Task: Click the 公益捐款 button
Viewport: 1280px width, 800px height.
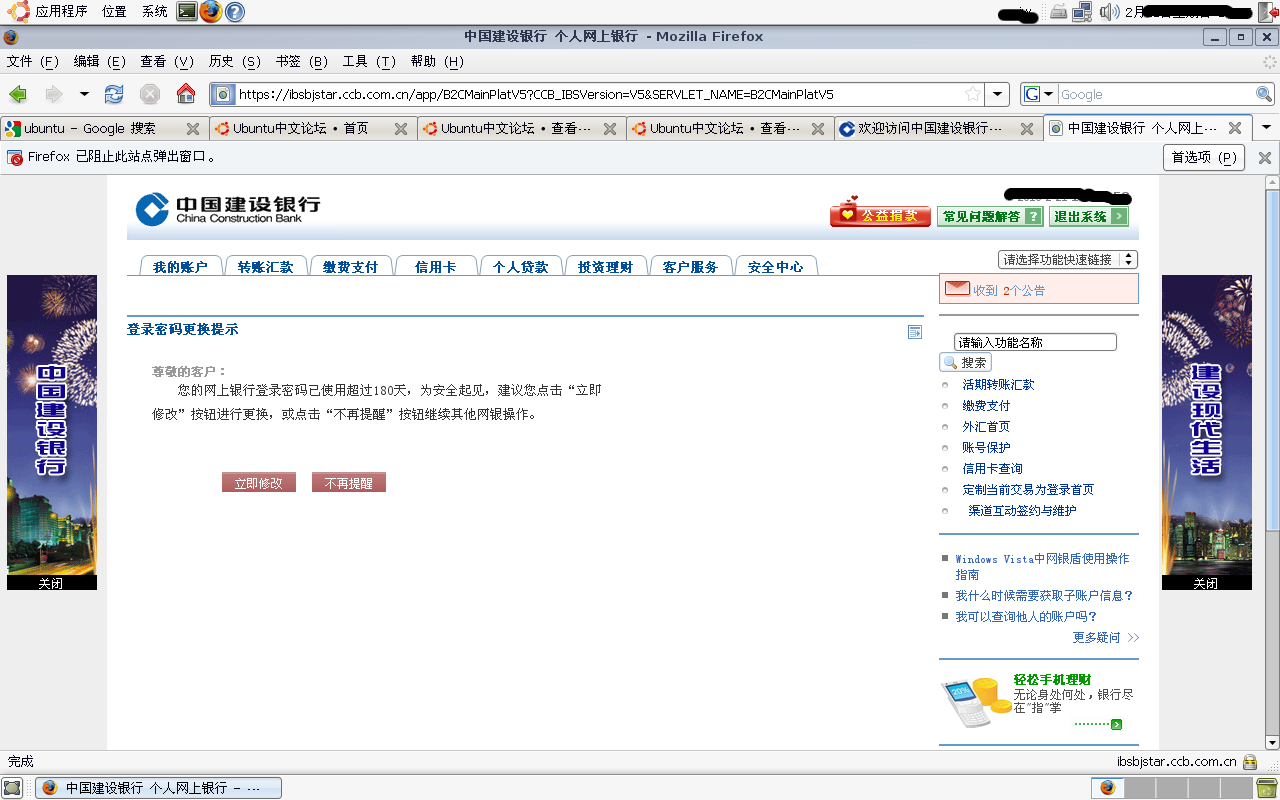Action: tap(880, 215)
